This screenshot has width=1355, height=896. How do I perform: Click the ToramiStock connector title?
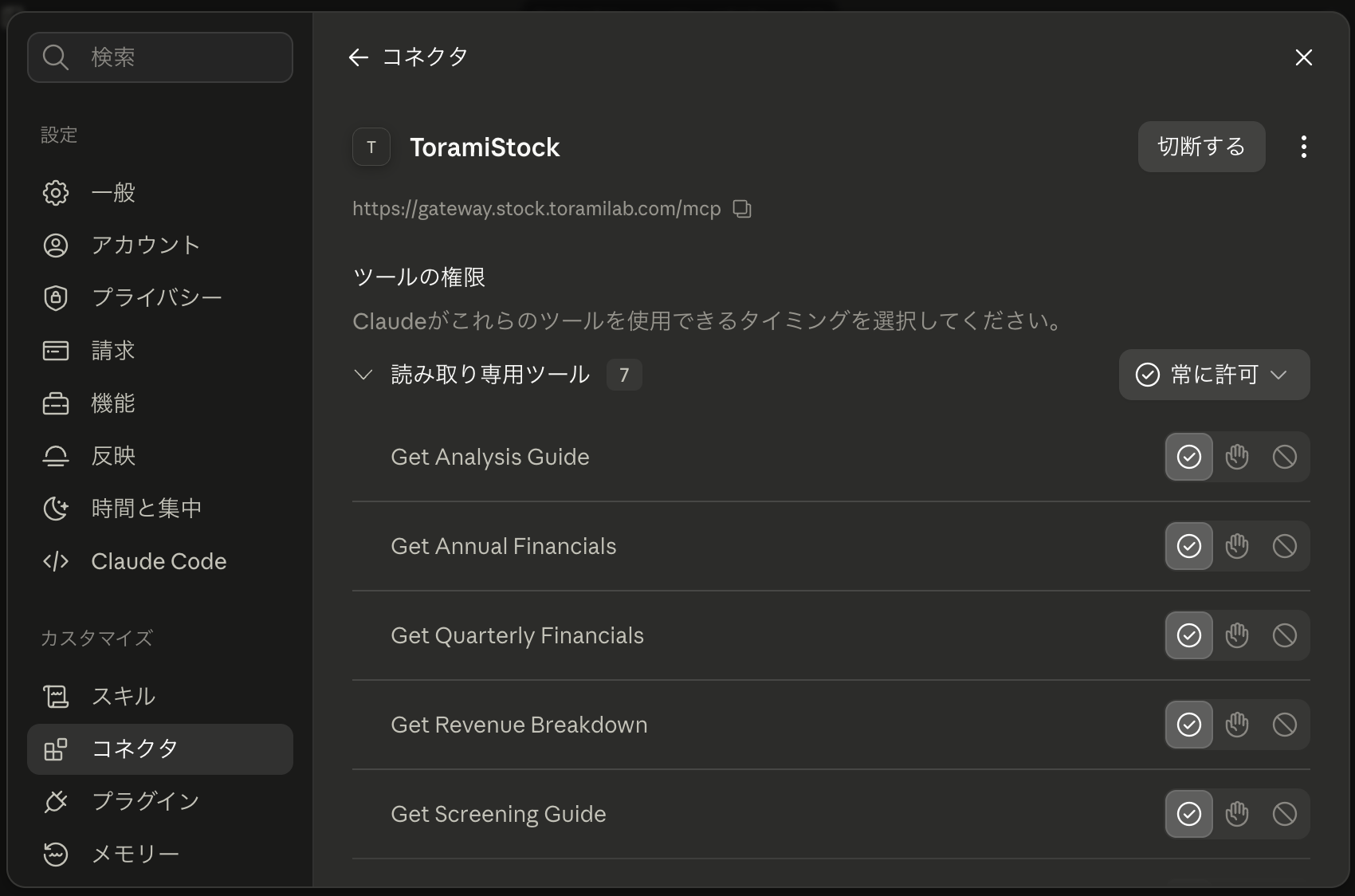click(x=485, y=147)
